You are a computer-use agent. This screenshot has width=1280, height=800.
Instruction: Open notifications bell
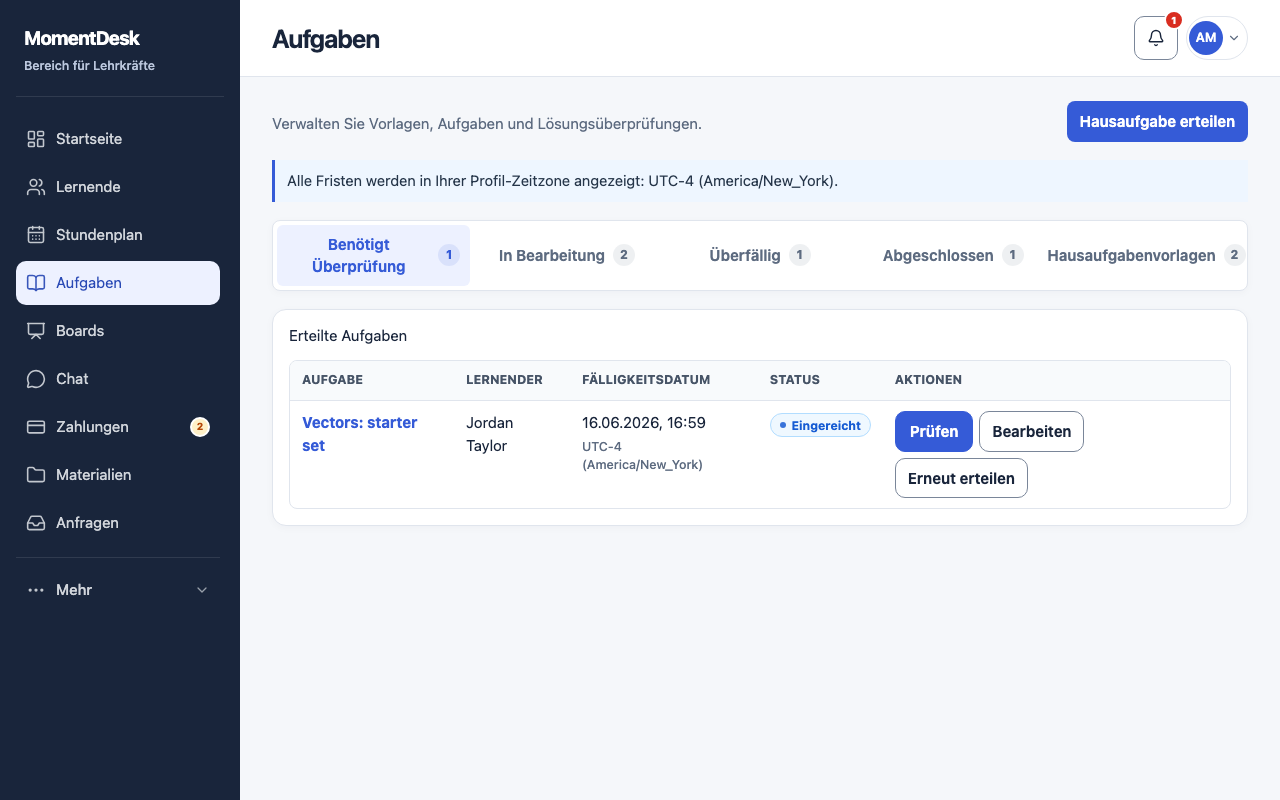click(1156, 38)
